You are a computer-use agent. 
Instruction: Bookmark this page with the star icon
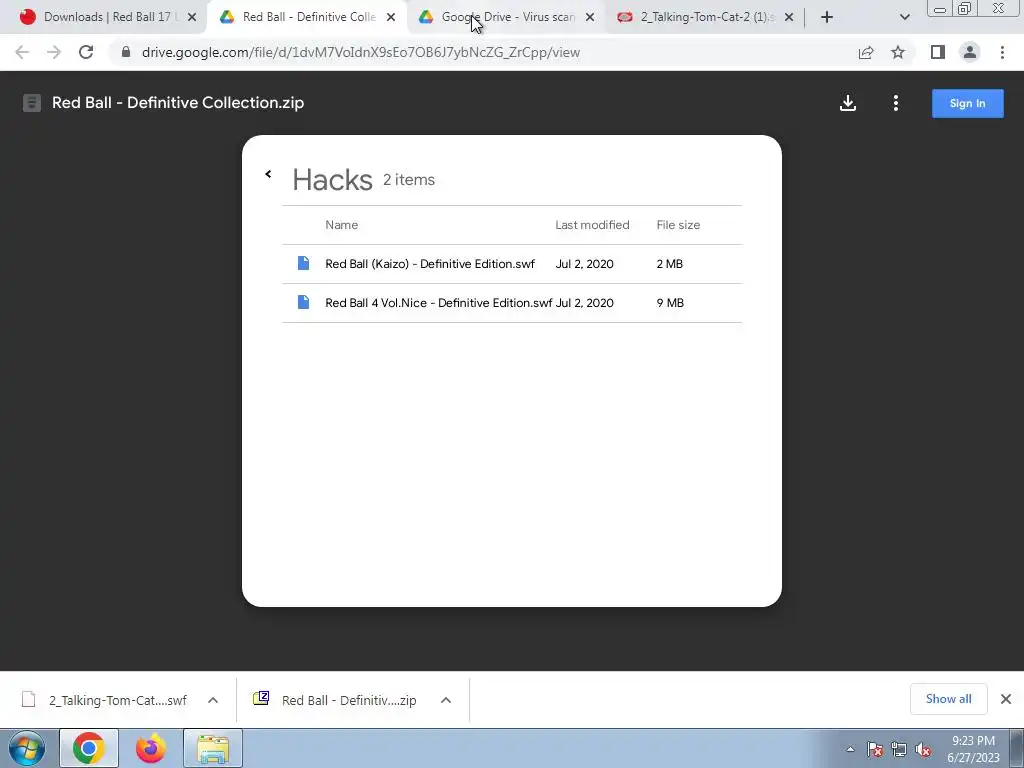[898, 52]
